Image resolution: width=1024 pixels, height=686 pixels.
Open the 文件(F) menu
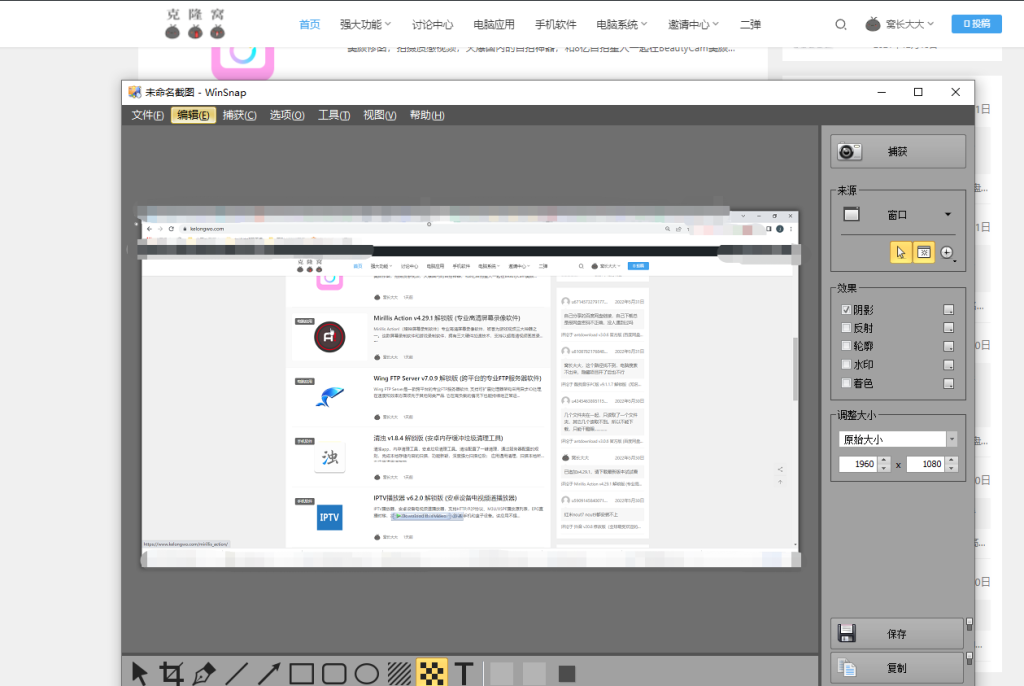[148, 115]
